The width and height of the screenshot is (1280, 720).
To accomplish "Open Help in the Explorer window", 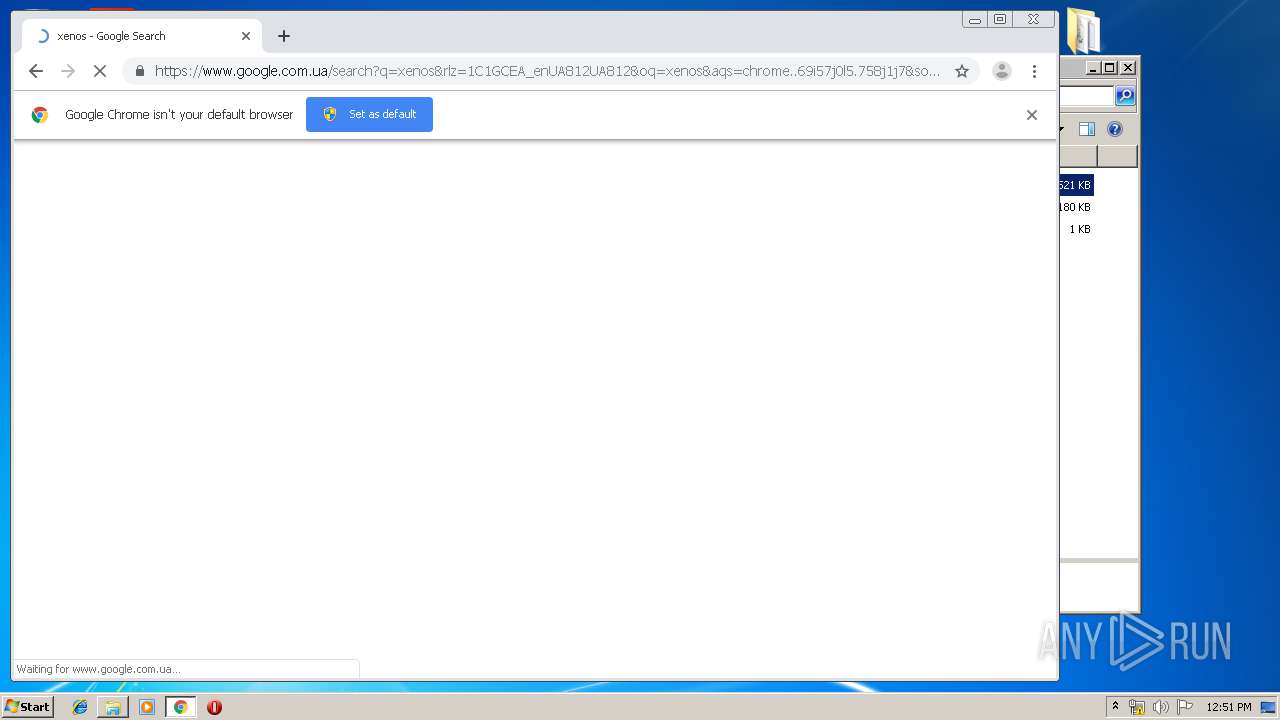I will [x=1115, y=129].
